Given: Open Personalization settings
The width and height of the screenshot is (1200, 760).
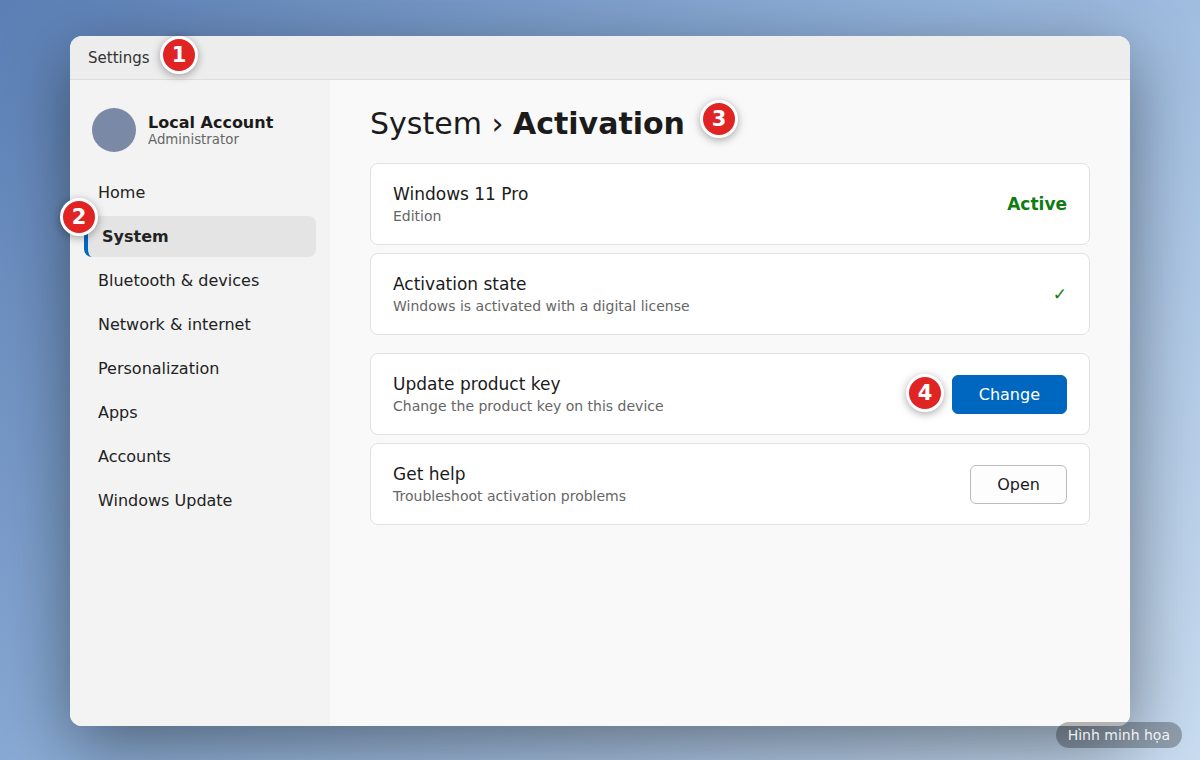Looking at the screenshot, I should [x=200, y=368].
